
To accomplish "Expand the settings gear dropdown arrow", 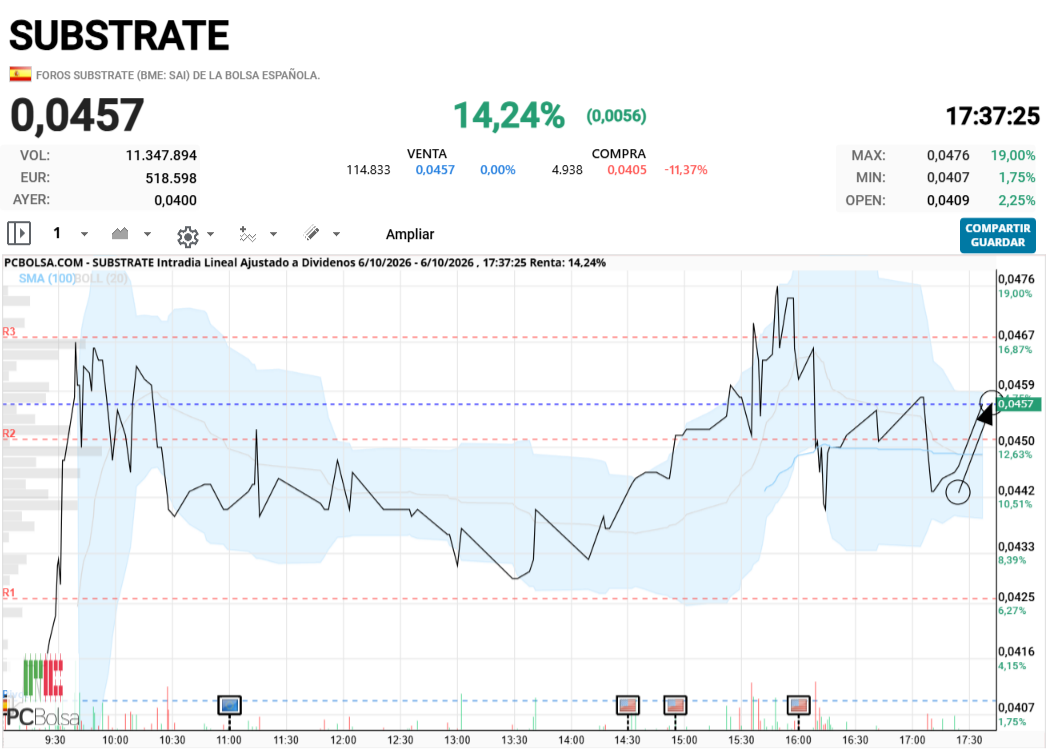I will [211, 234].
